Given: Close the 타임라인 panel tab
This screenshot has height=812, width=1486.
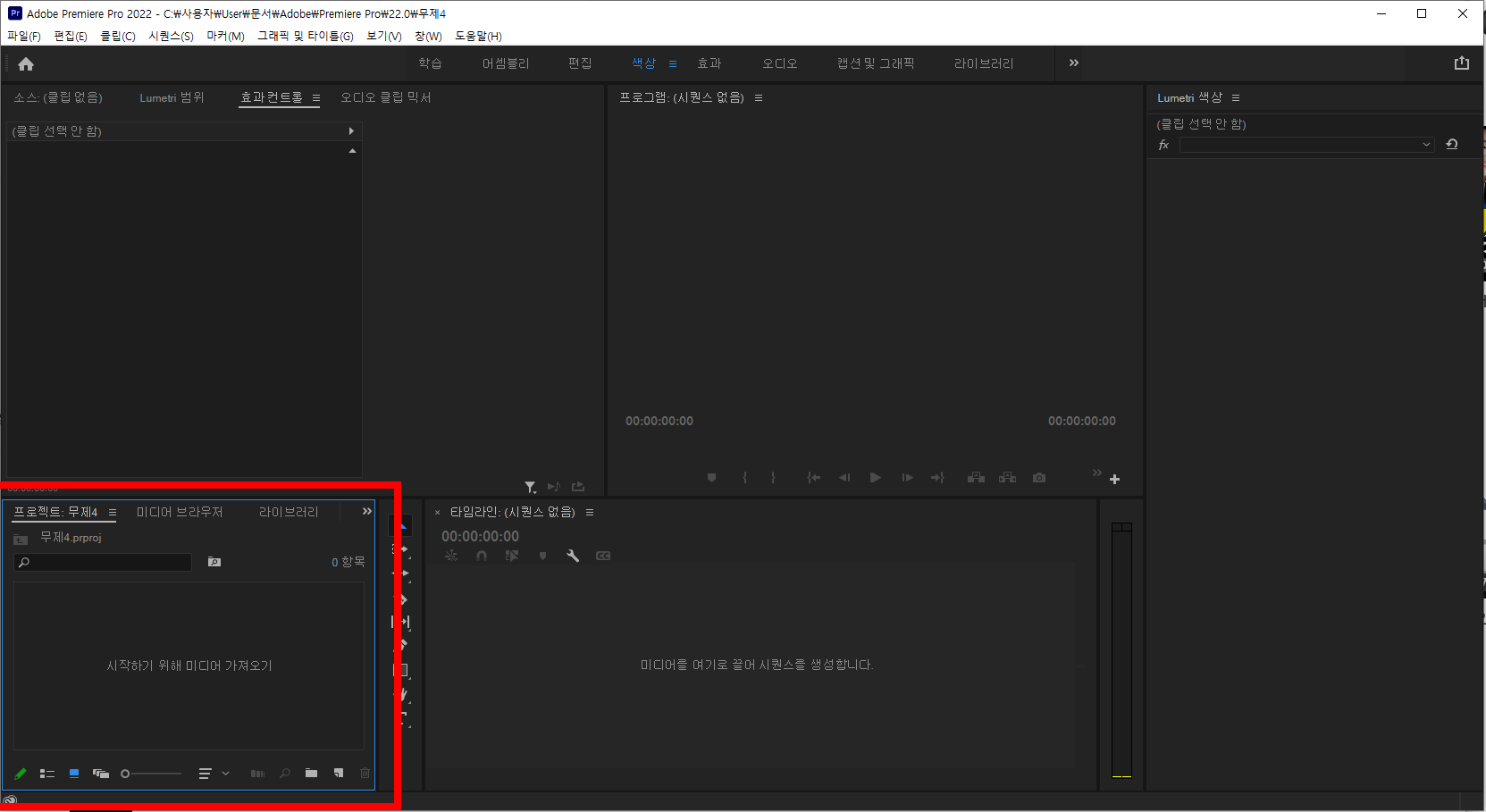Looking at the screenshot, I should pyautogui.click(x=437, y=513).
